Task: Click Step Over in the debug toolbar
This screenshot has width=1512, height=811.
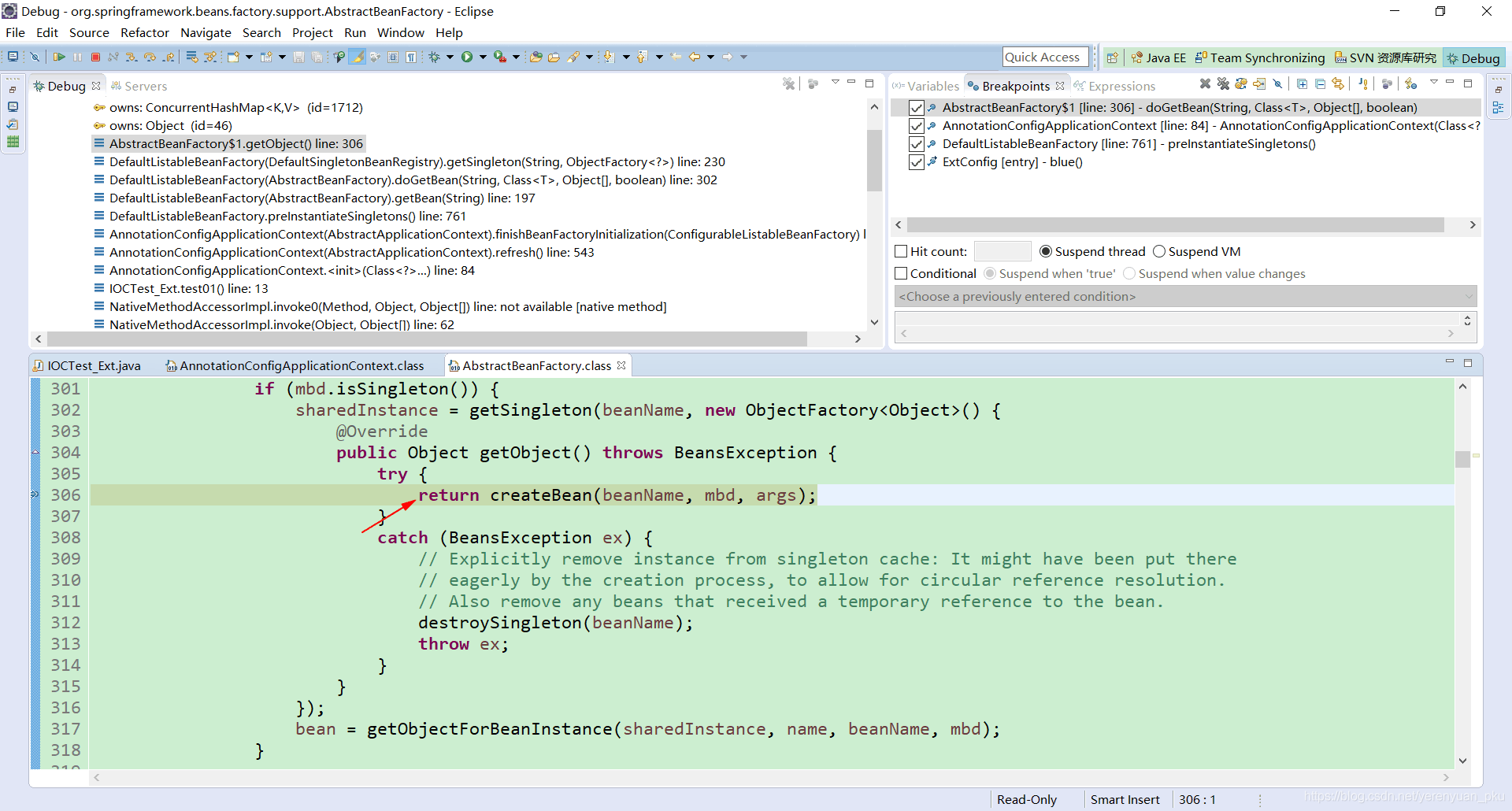Action: [150, 57]
